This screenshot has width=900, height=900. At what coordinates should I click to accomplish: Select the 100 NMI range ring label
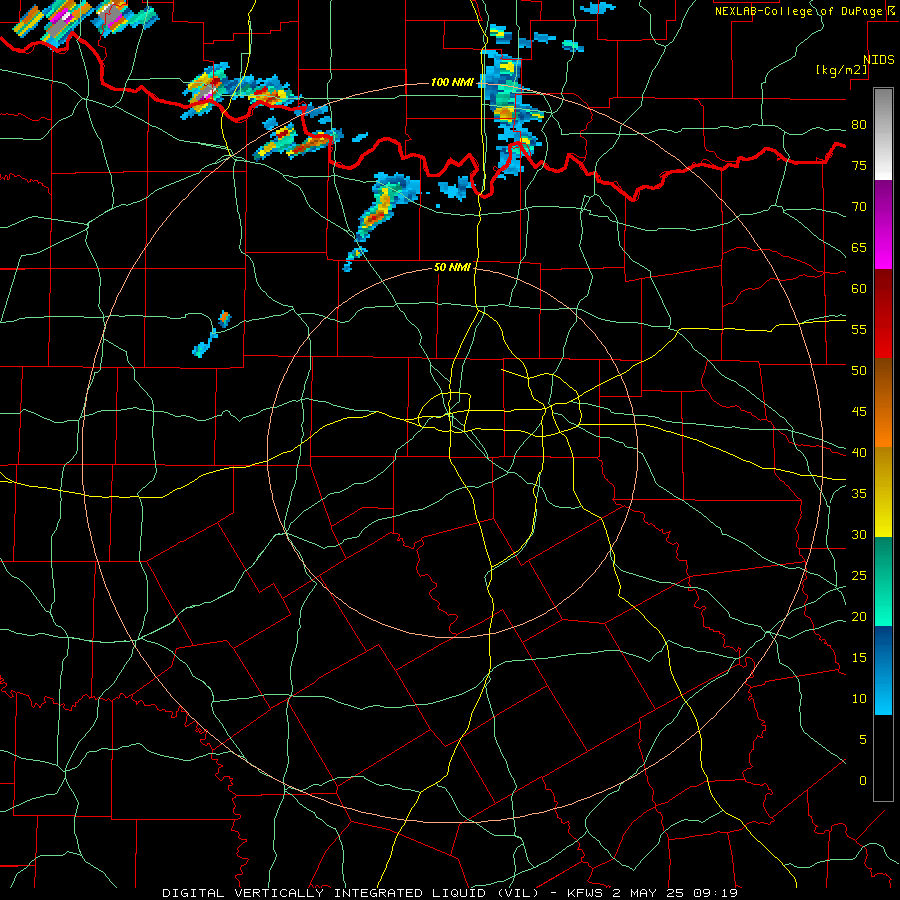click(452, 83)
